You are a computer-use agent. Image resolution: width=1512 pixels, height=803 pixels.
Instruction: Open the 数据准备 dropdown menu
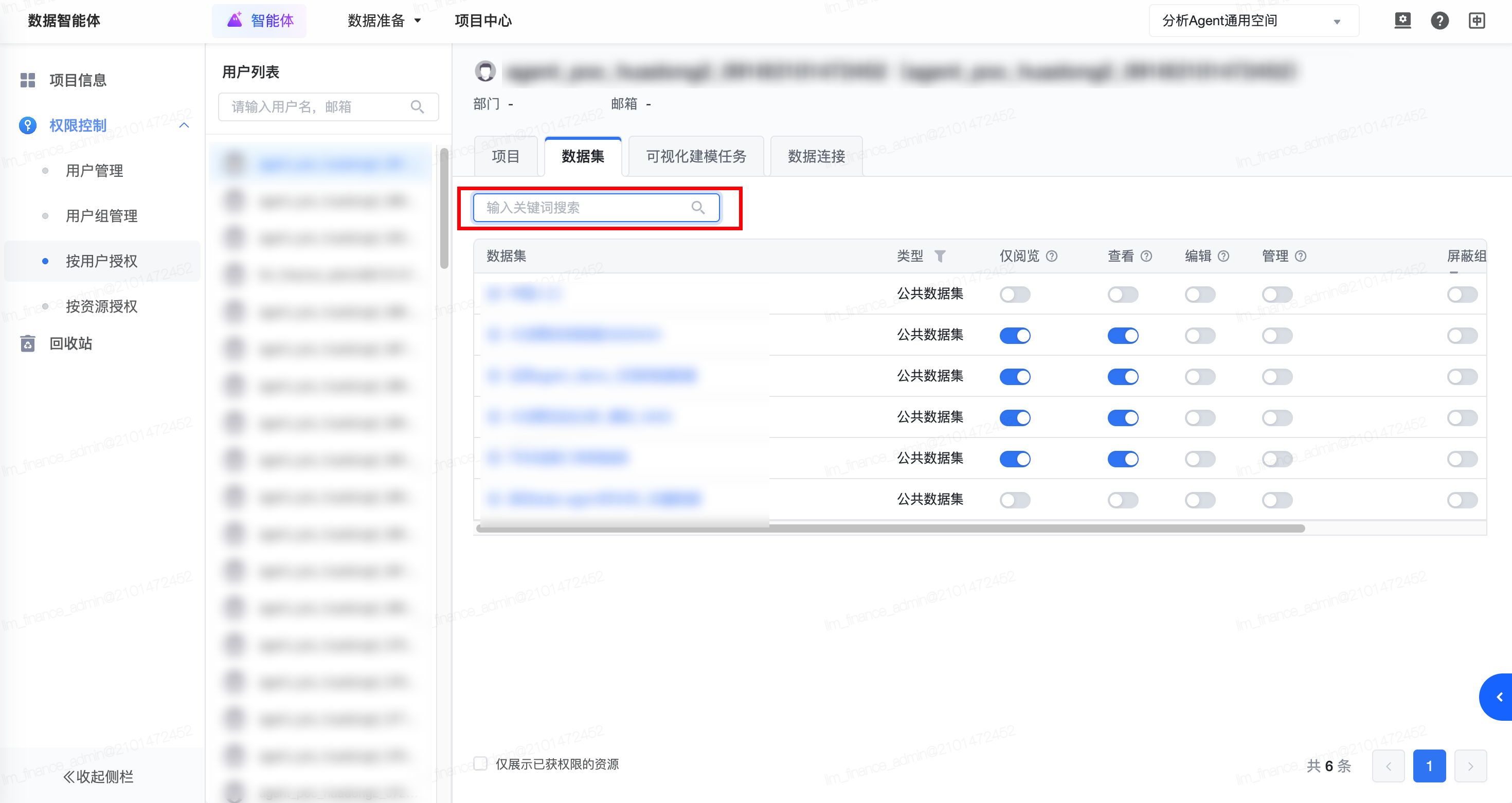385,21
